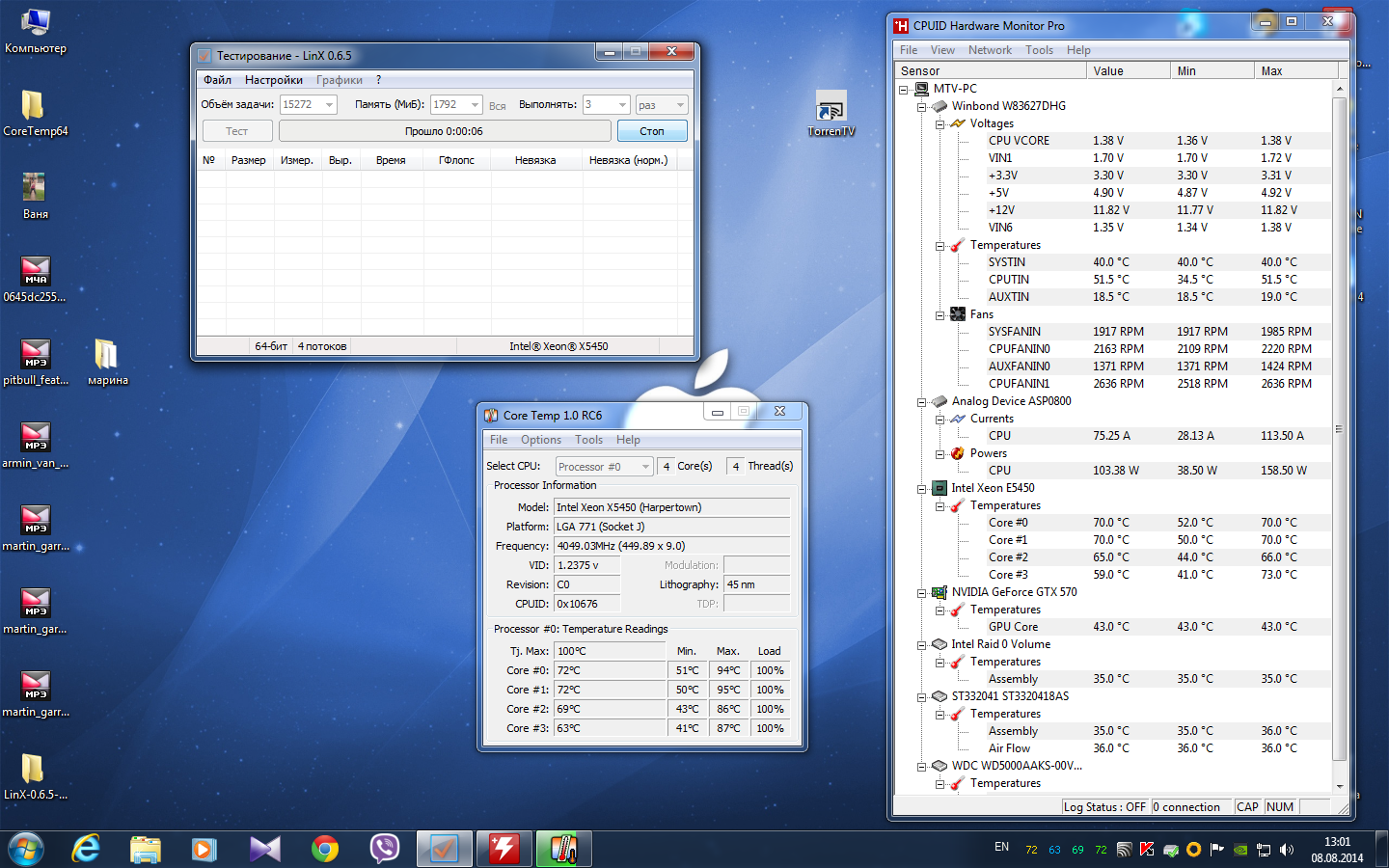Collapse the Voltages node in HWMonitor
Image resolution: width=1389 pixels, height=868 pixels.
click(x=940, y=123)
